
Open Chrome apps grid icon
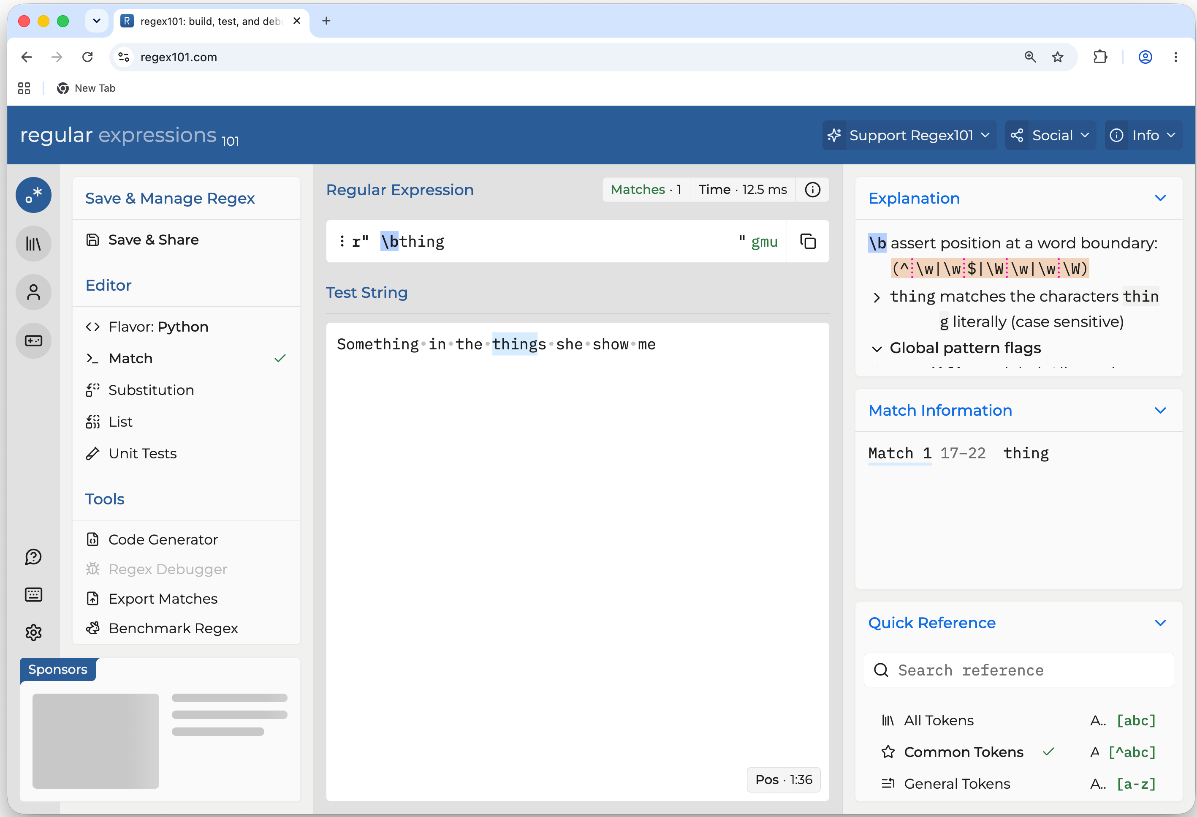pos(24,88)
